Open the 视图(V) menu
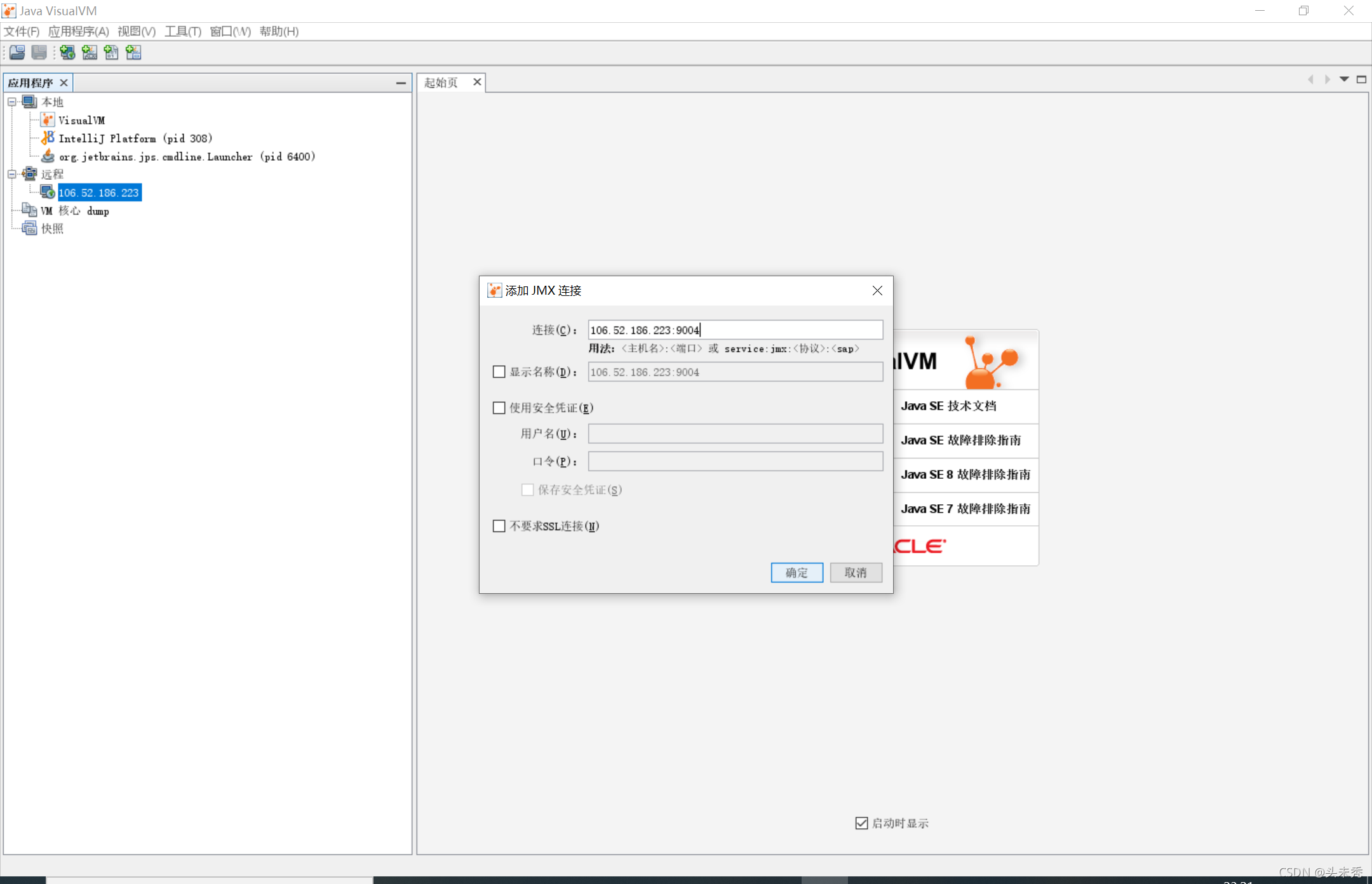Viewport: 1372px width, 884px height. [137, 31]
